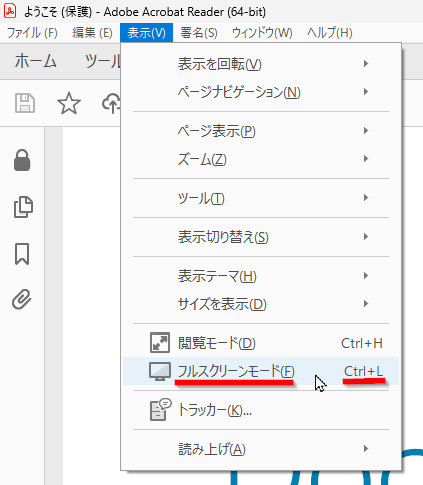Image resolution: width=423 pixels, height=485 pixels.
Task: Expand サイズを表示(D) submenu
Action: [261, 304]
